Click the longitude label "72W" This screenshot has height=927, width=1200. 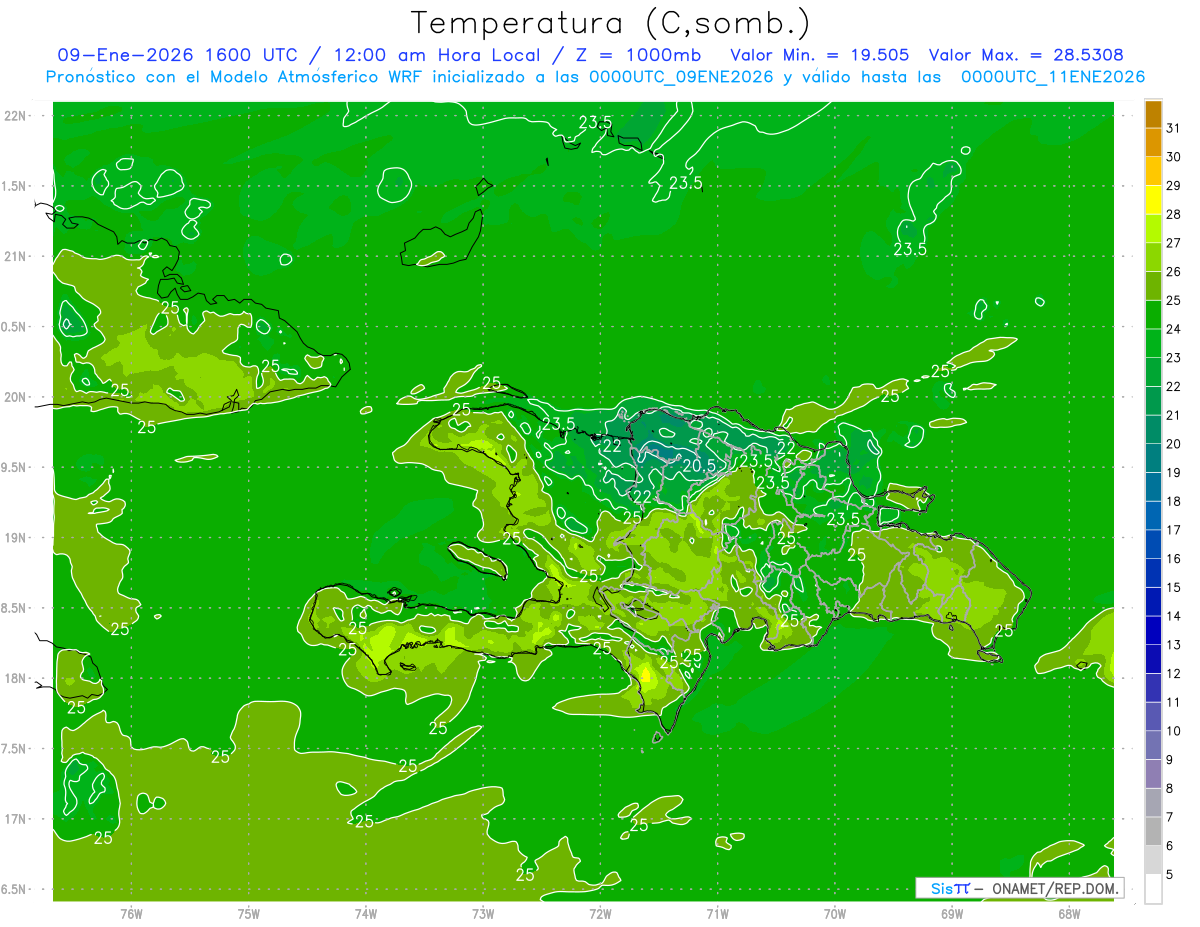point(600,913)
